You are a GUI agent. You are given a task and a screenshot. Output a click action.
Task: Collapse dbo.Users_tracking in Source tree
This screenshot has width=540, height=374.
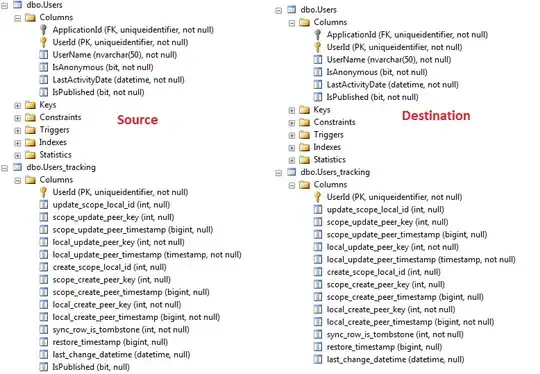(x=4, y=168)
